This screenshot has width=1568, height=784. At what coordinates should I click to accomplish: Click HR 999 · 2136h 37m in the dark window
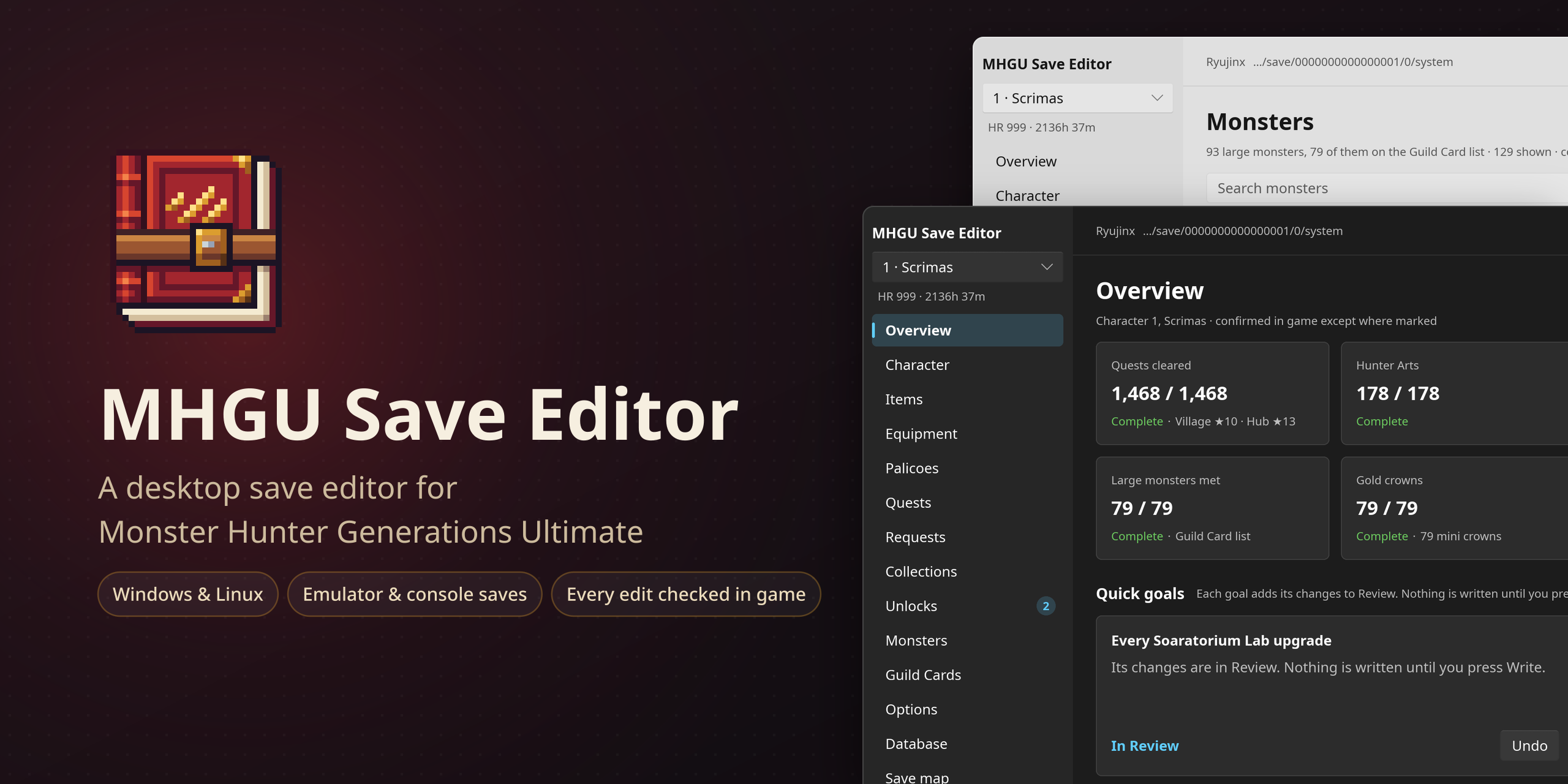click(931, 296)
